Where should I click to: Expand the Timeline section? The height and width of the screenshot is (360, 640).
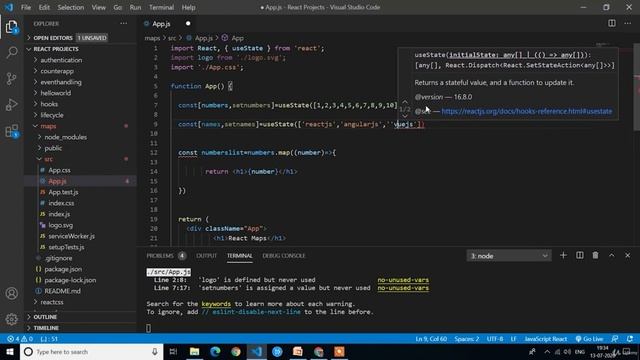click(x=80, y=328)
